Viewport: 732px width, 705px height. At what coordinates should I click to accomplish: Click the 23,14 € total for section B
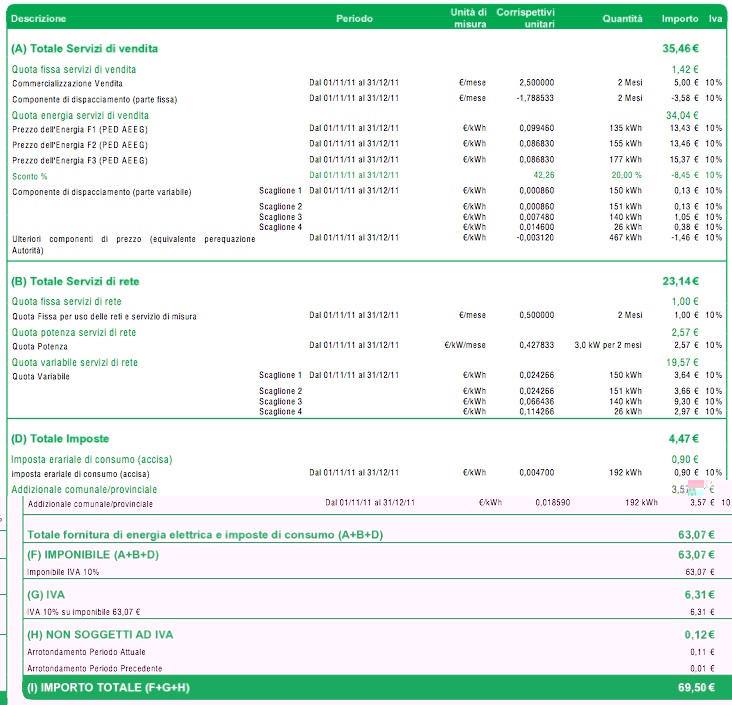coord(680,281)
